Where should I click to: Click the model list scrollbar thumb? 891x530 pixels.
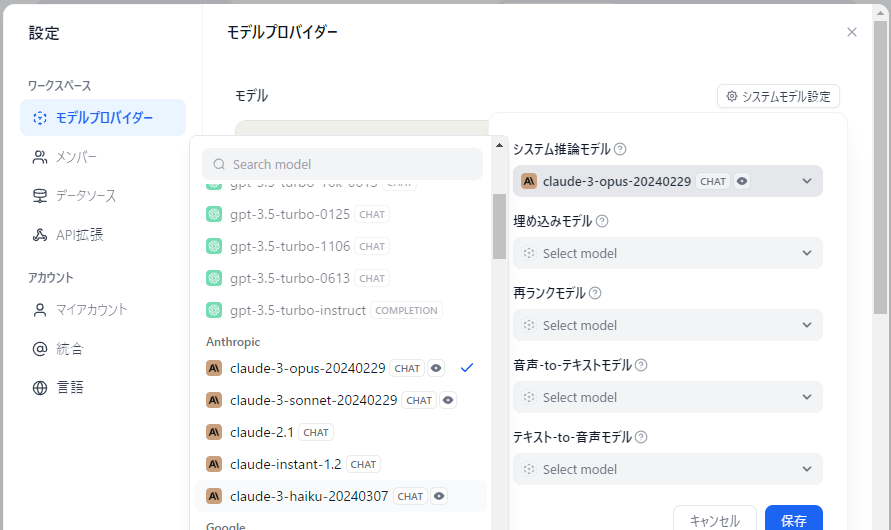click(499, 226)
